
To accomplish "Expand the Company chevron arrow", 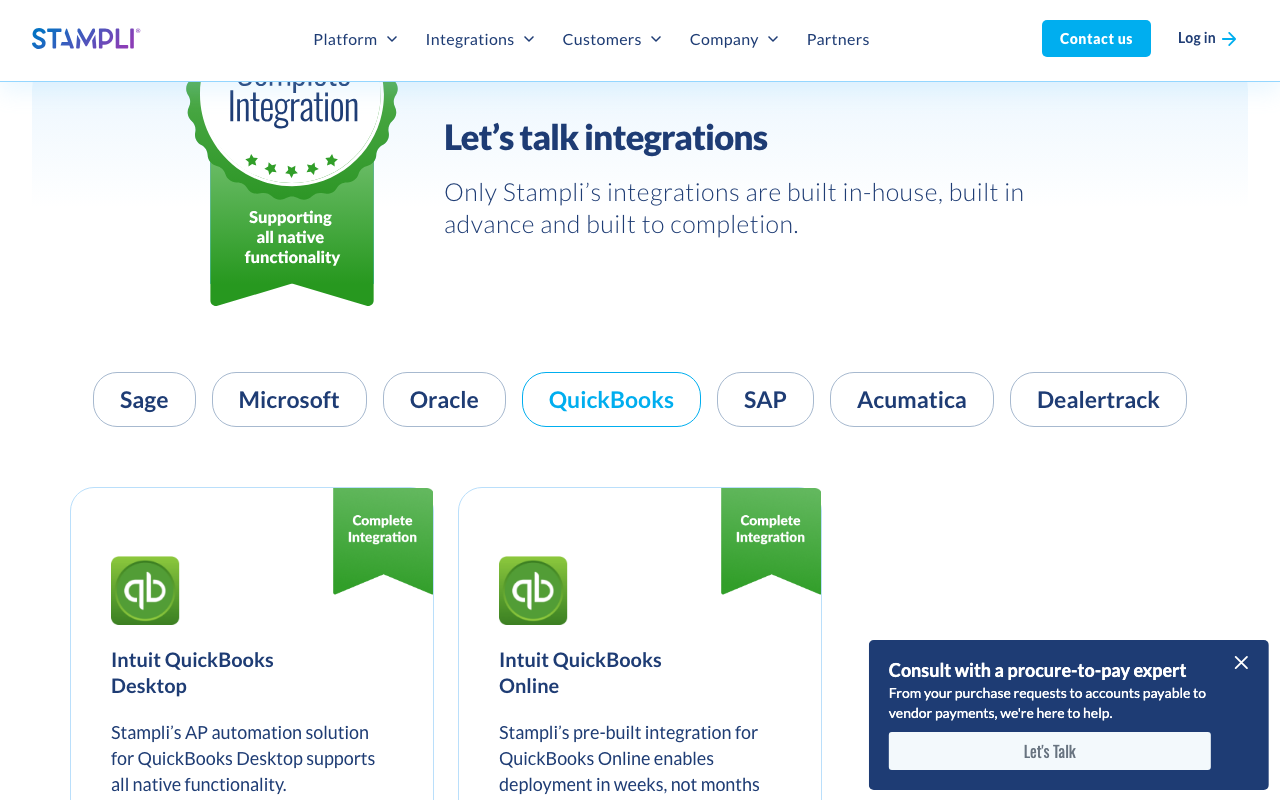I will [773, 39].
